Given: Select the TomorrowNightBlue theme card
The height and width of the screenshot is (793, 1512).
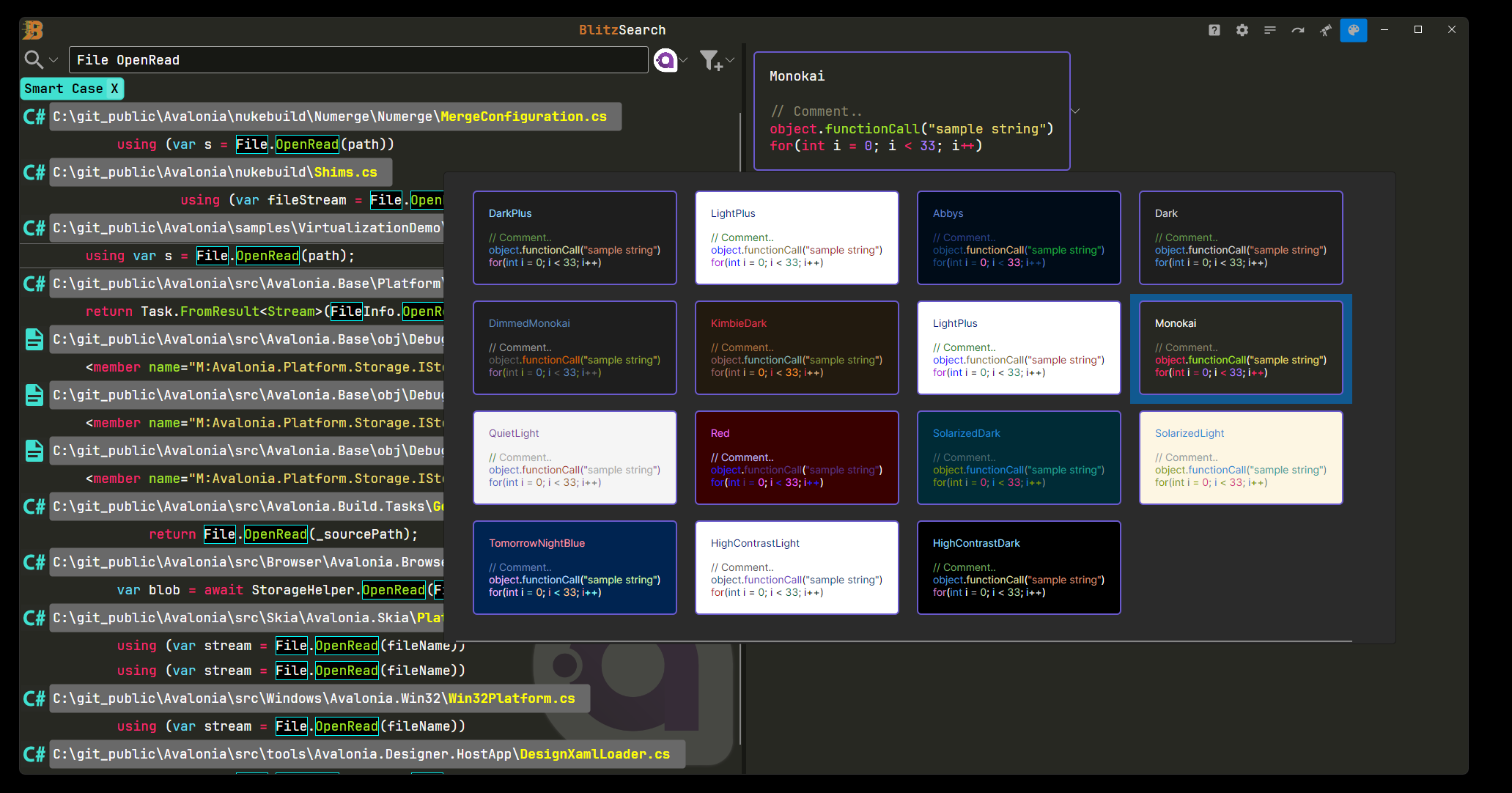Looking at the screenshot, I should (575, 567).
